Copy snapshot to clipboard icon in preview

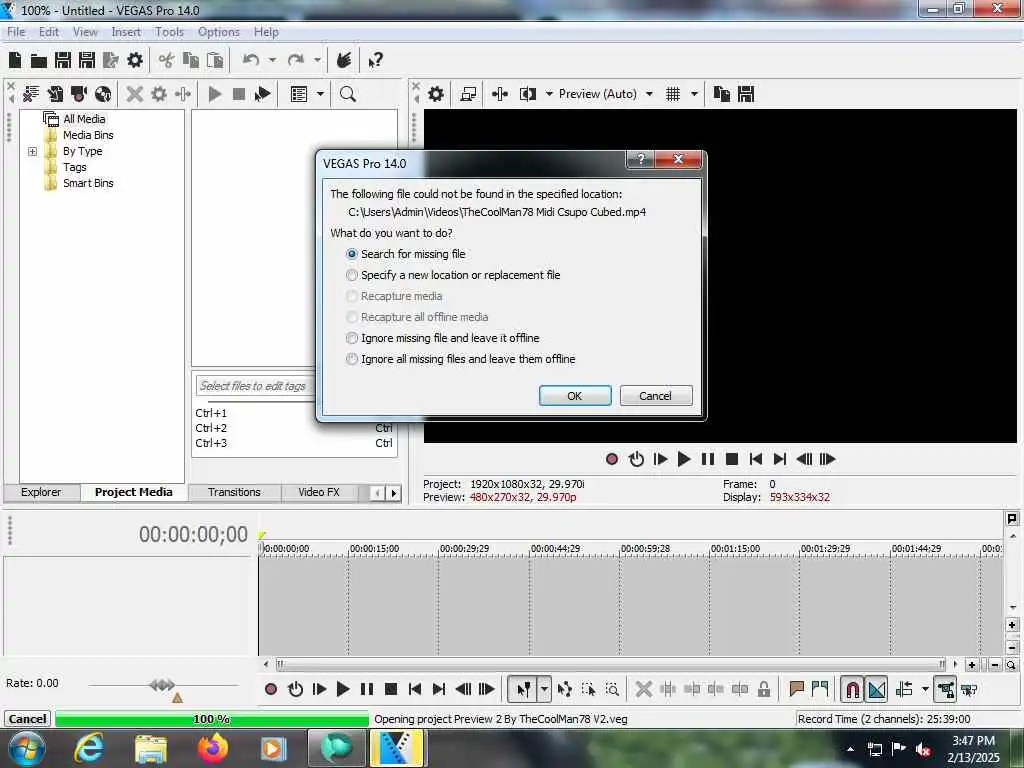(722, 94)
